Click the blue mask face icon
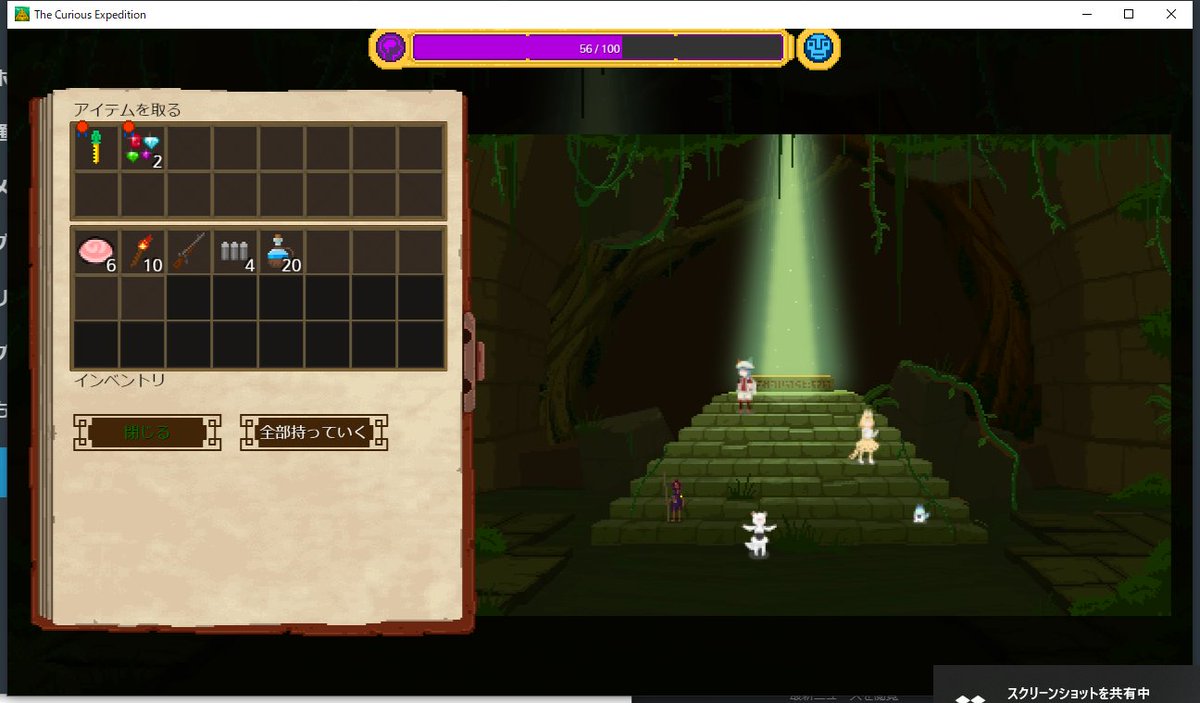 tap(818, 47)
